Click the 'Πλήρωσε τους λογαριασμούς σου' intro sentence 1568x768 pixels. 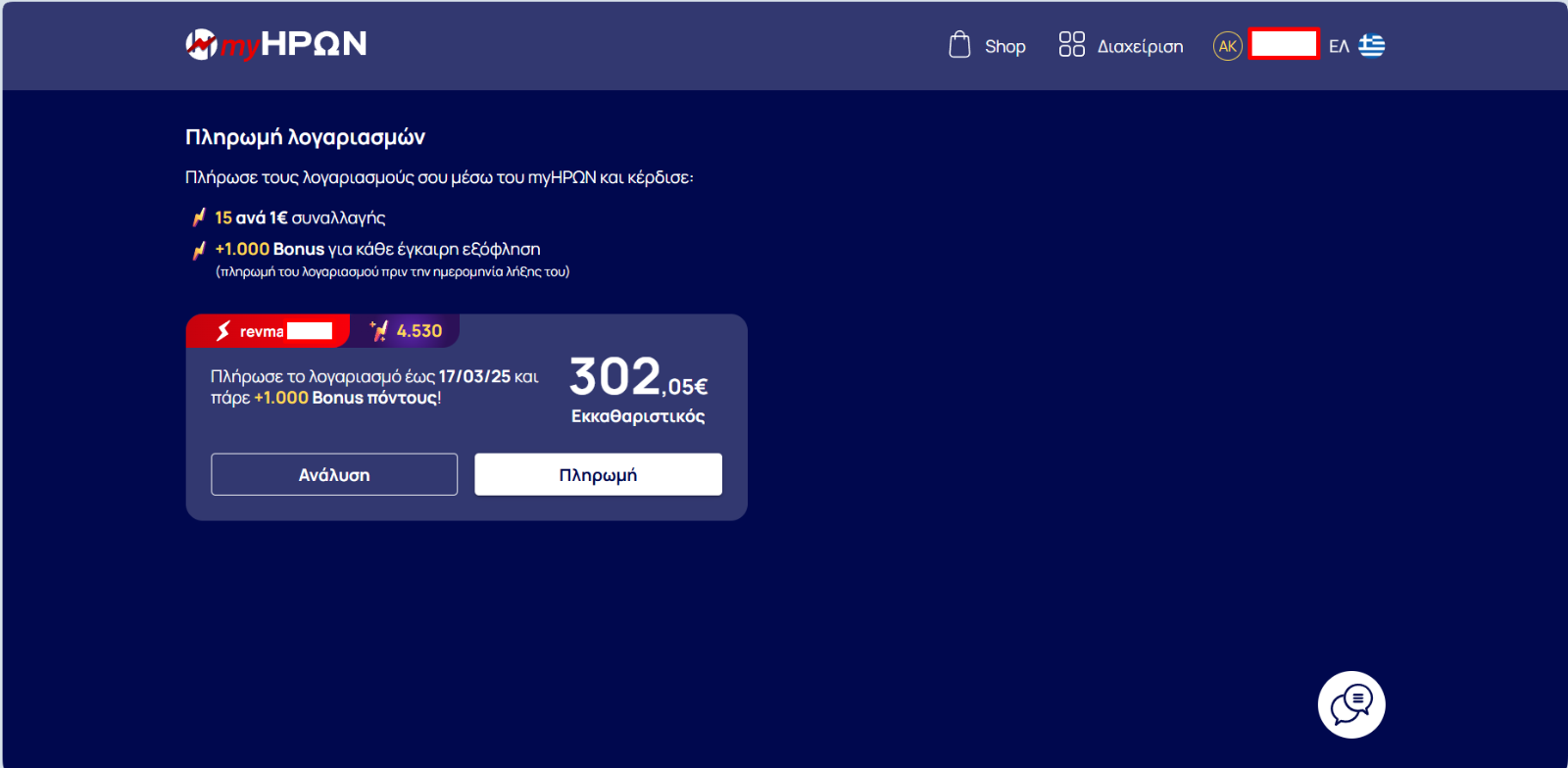[439, 177]
